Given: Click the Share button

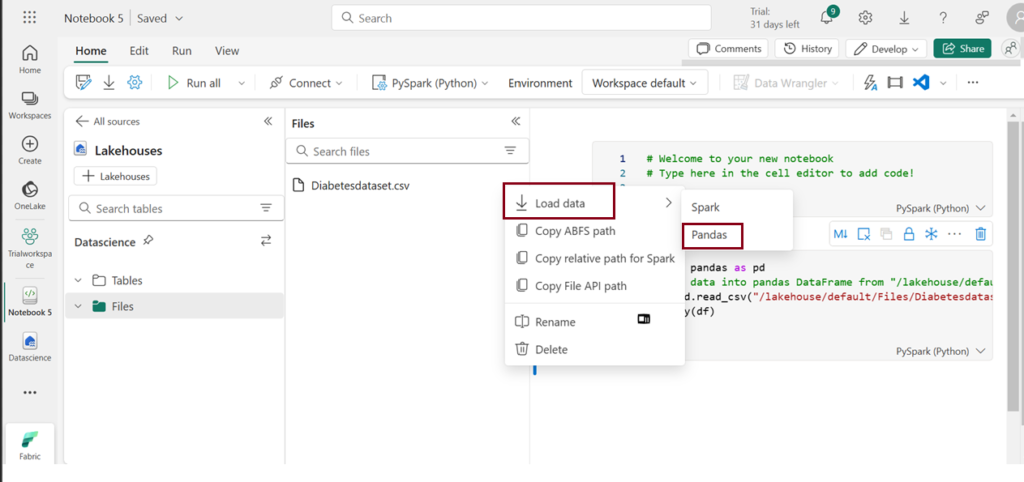Looking at the screenshot, I should pyautogui.click(x=962, y=49).
